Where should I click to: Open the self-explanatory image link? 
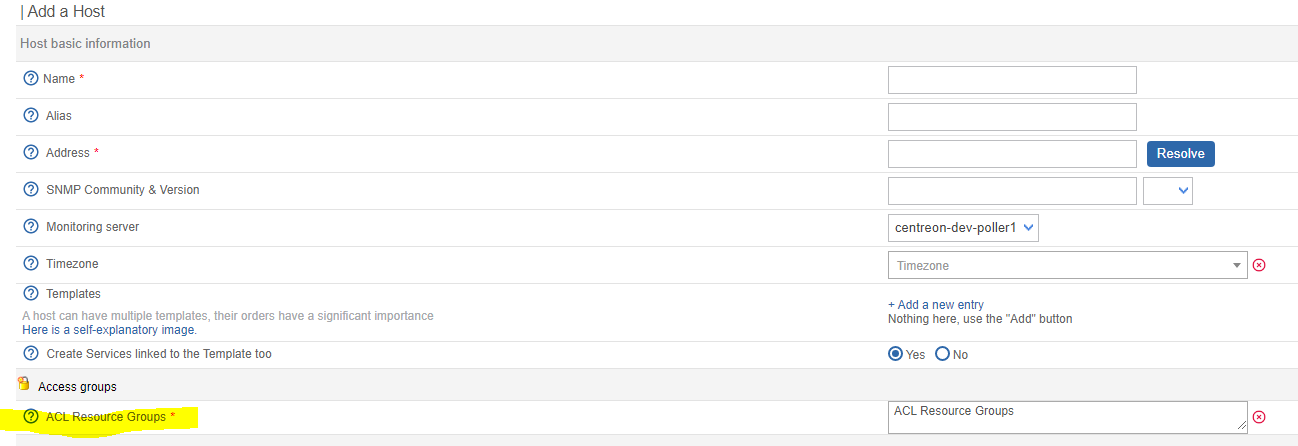pos(109,330)
